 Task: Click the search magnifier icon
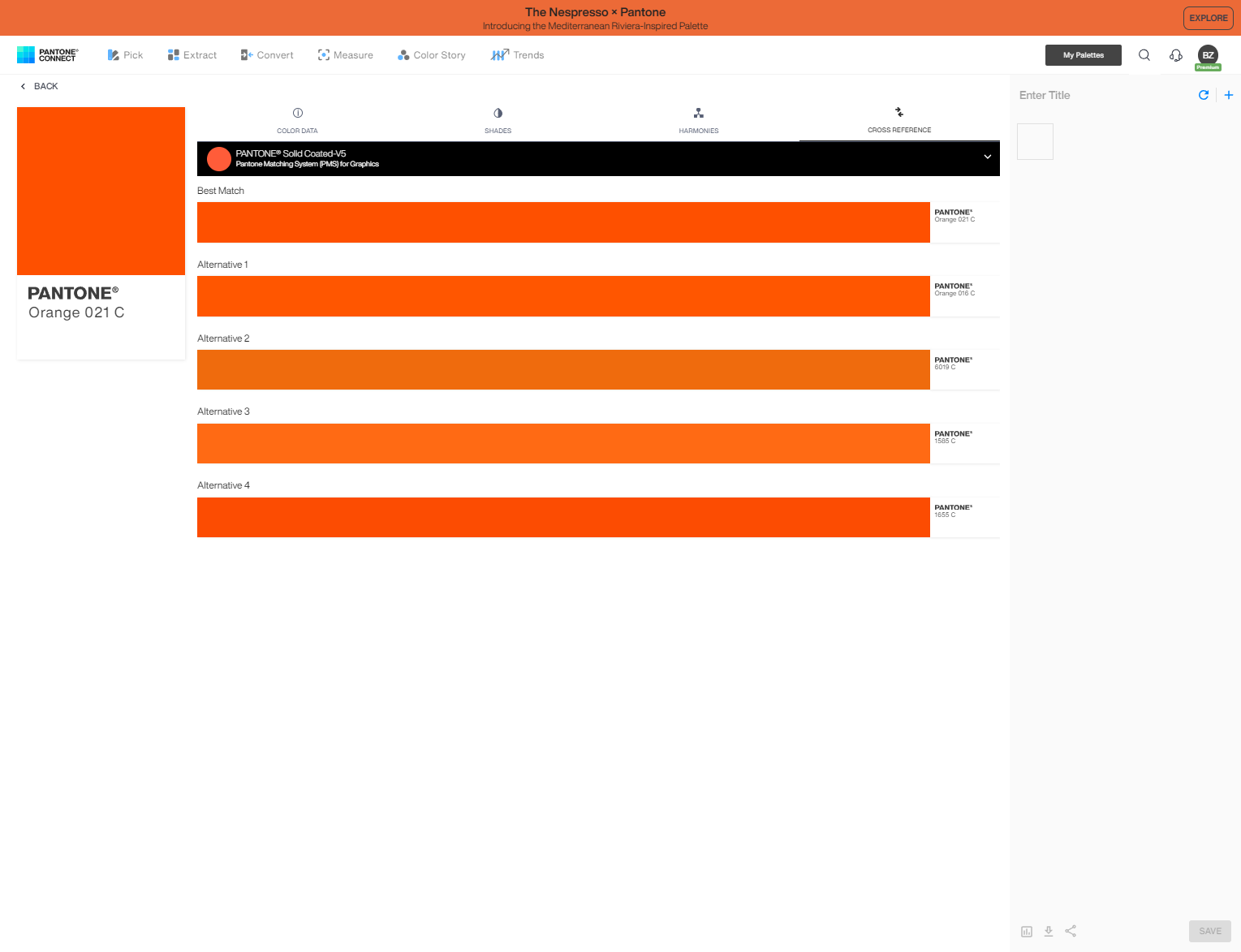point(1144,55)
